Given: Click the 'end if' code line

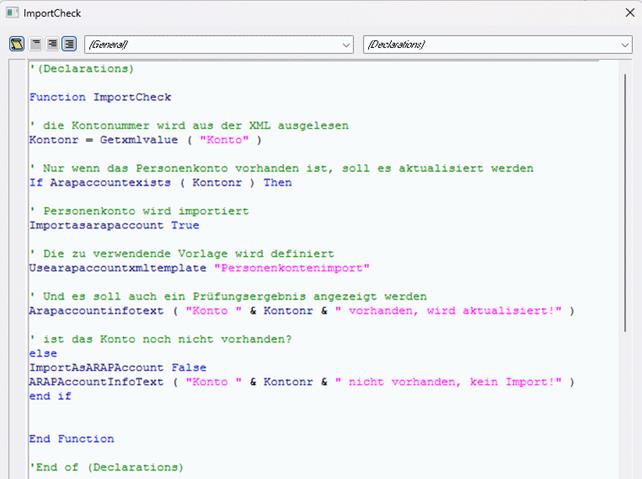Looking at the screenshot, I should pos(50,397).
